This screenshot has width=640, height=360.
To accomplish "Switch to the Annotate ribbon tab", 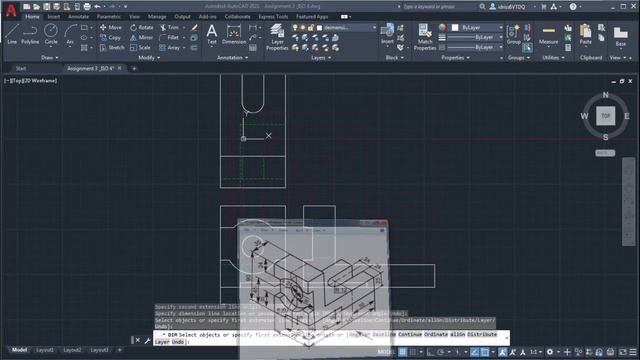I will click(x=78, y=17).
